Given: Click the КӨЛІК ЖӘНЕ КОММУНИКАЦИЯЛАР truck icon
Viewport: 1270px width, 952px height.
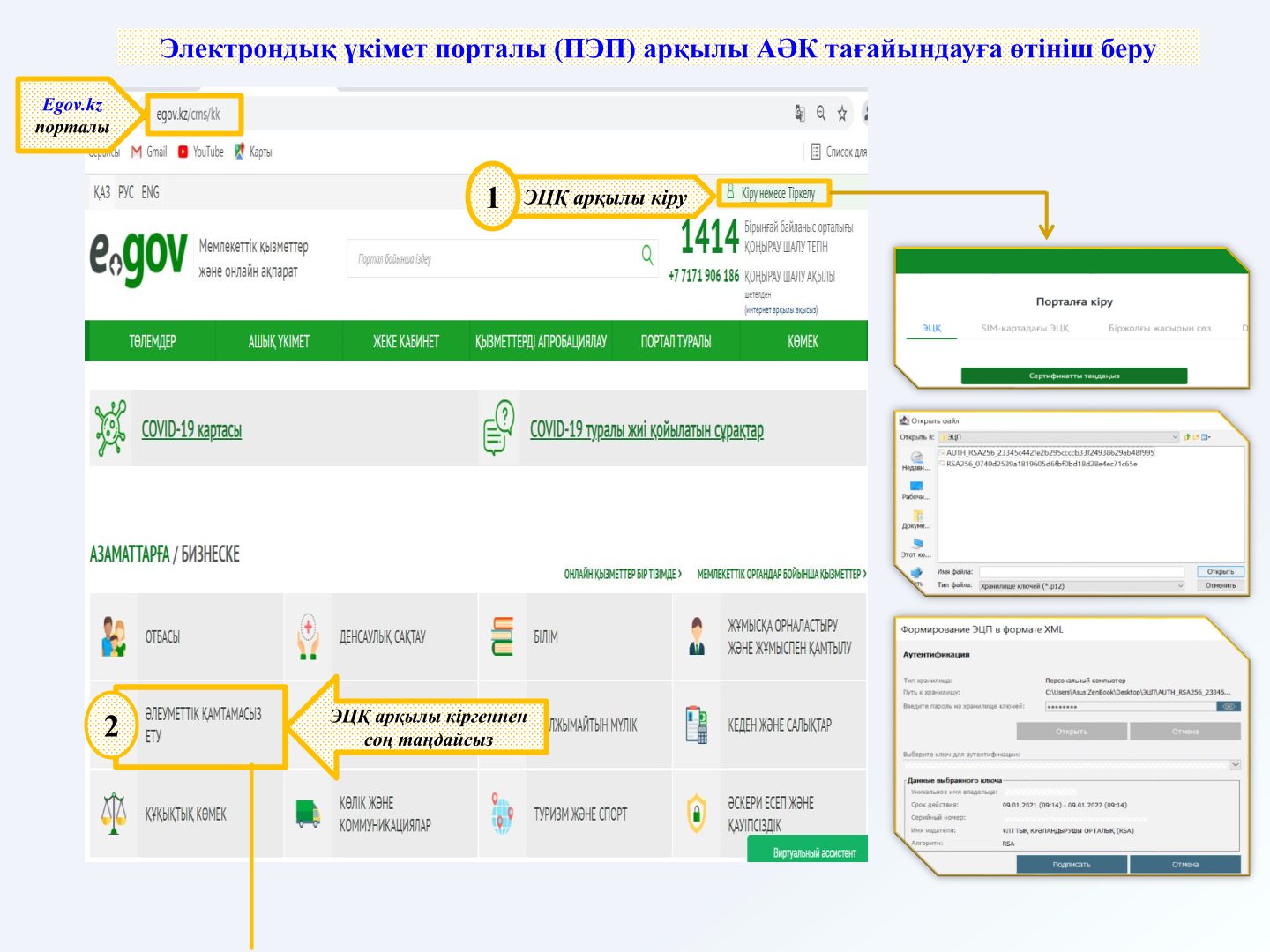Looking at the screenshot, I should [x=308, y=813].
